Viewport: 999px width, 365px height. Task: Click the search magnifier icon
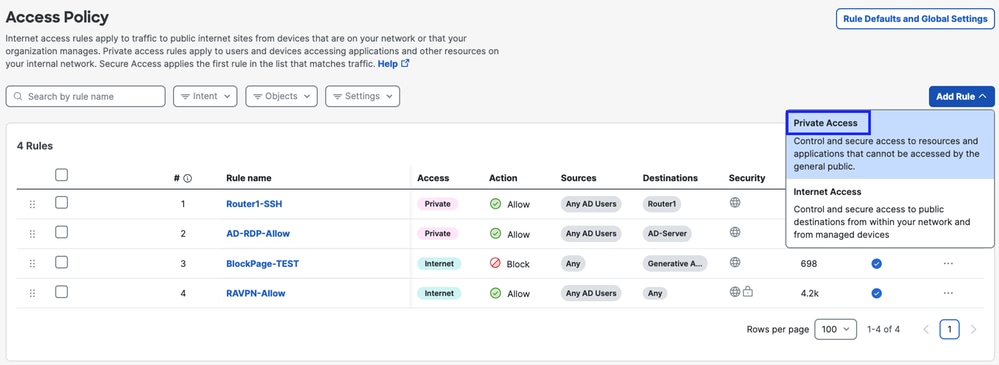pos(18,97)
